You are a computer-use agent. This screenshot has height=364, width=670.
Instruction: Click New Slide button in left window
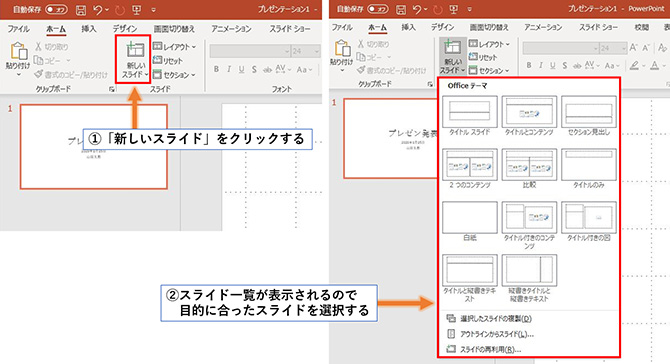(135, 60)
